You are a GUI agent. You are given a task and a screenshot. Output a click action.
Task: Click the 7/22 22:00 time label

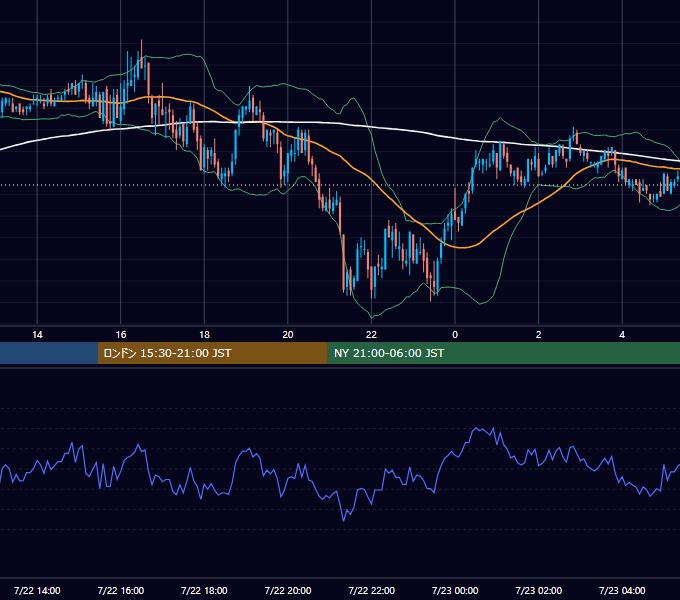point(372,590)
